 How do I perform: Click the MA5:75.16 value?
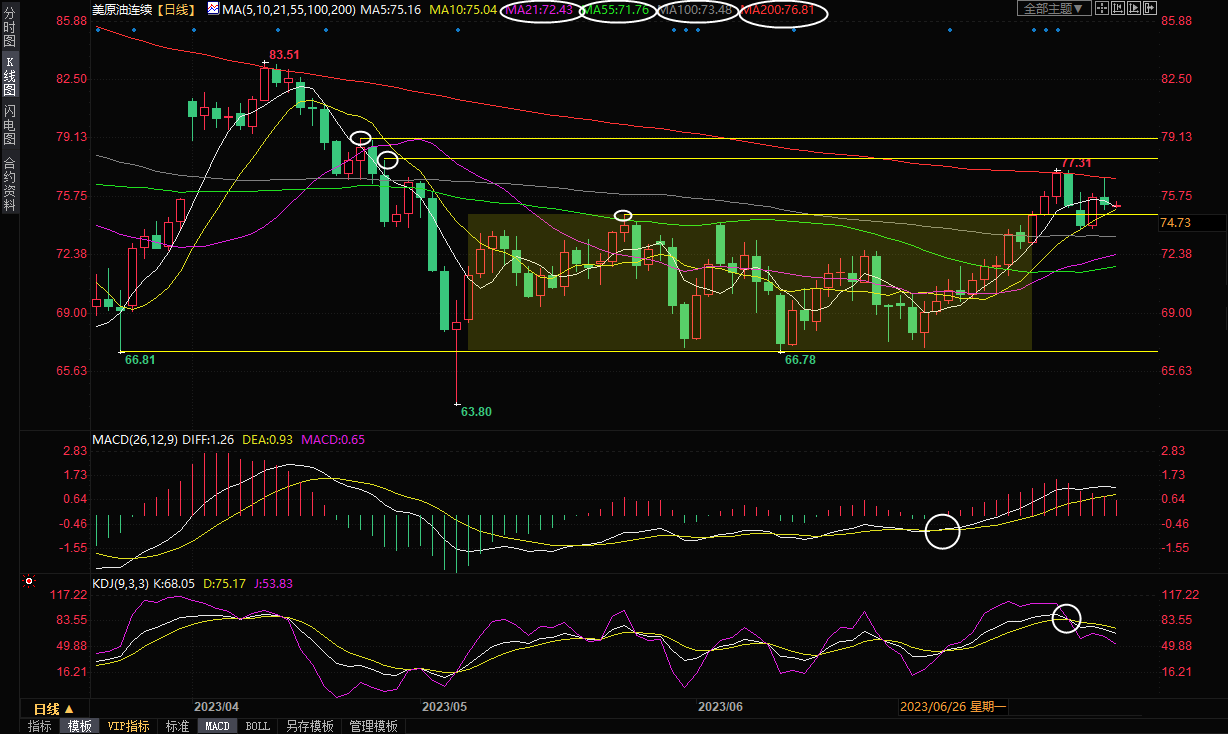pyautogui.click(x=390, y=9)
